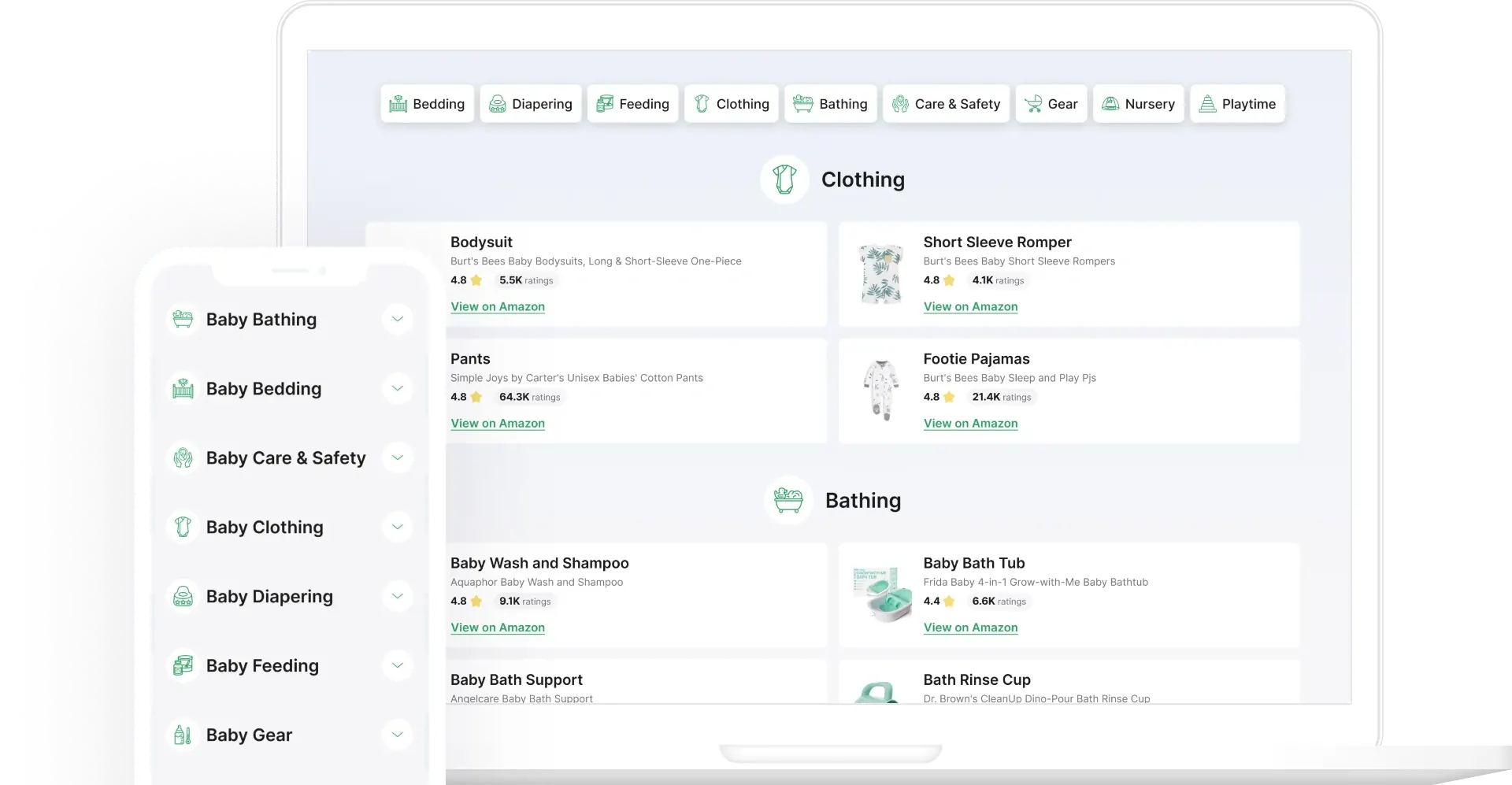This screenshot has width=1512, height=785.
Task: Click the star rating icon for Footie Pajamas
Action: (949, 397)
